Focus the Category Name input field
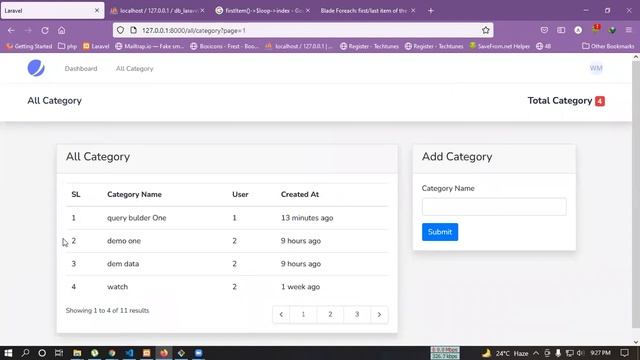 coord(494,207)
